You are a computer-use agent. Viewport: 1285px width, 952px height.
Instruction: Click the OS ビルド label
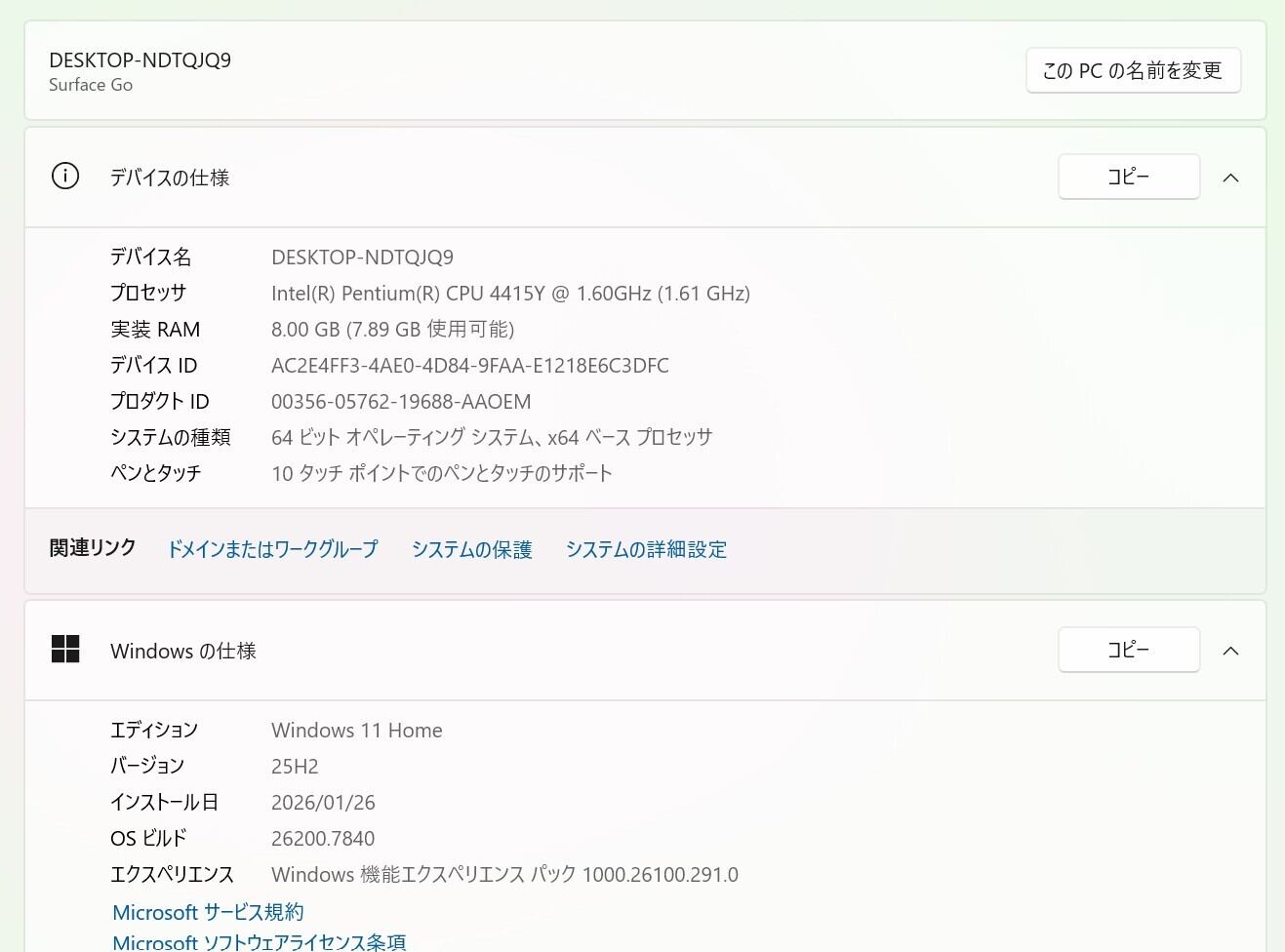coord(148,839)
